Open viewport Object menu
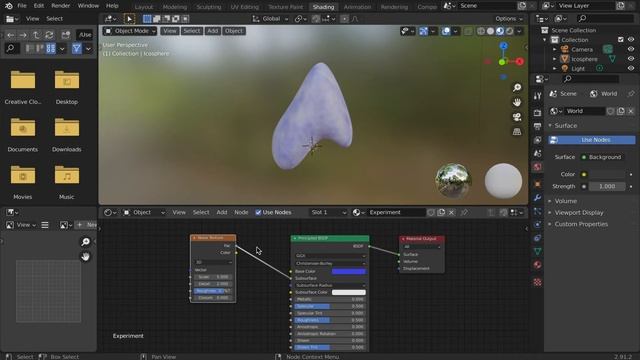The image size is (640, 360). coord(233,31)
